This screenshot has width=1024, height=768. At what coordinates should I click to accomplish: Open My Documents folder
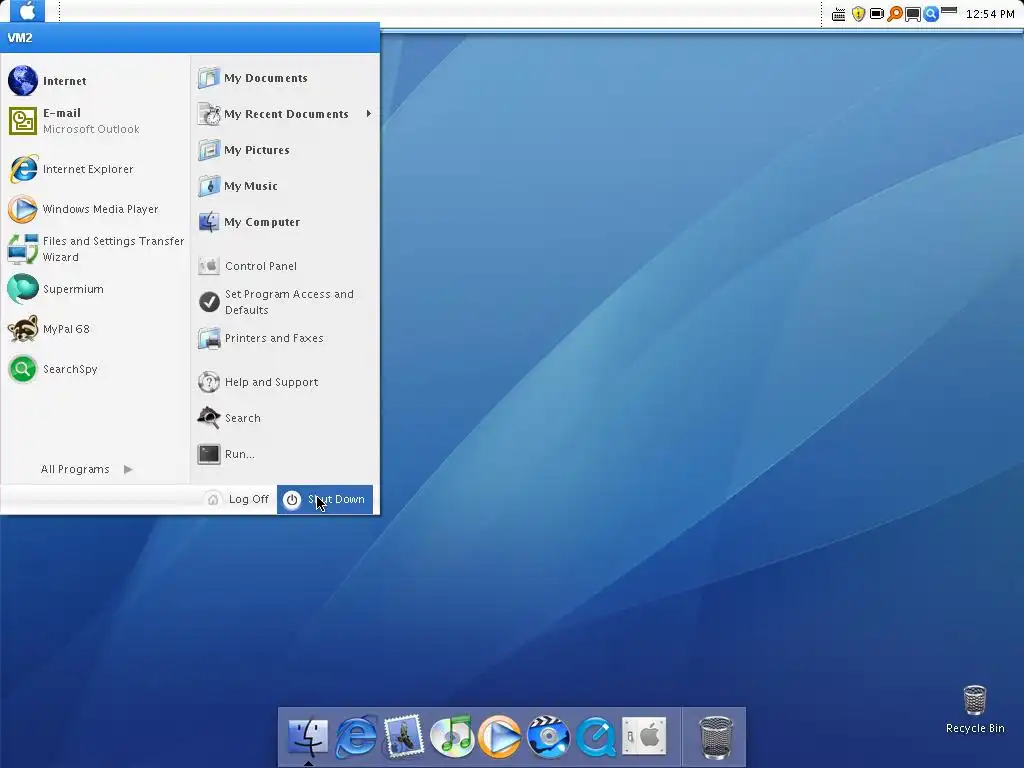coord(285,78)
